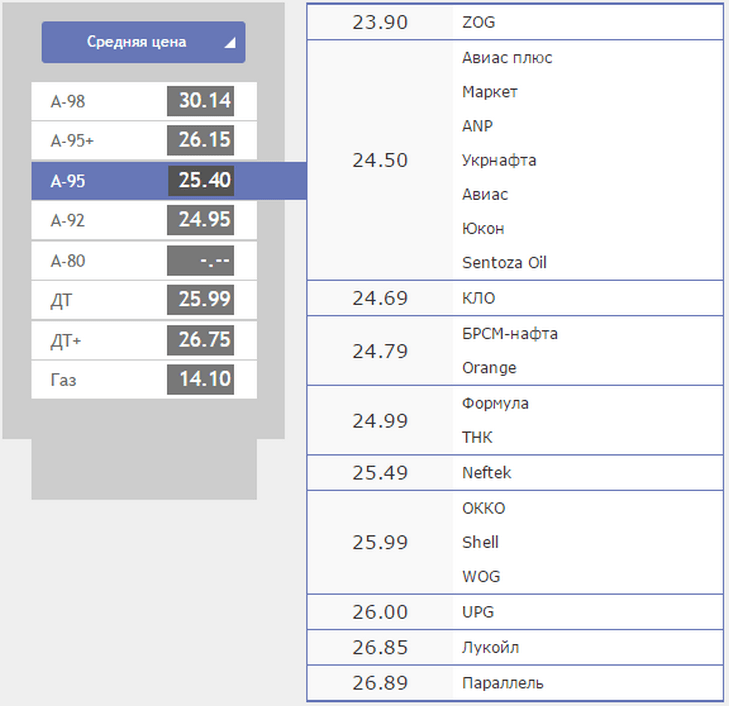This screenshot has height=706, width=729.
Task: Click the 25.49 price cell
Action: [380, 473]
